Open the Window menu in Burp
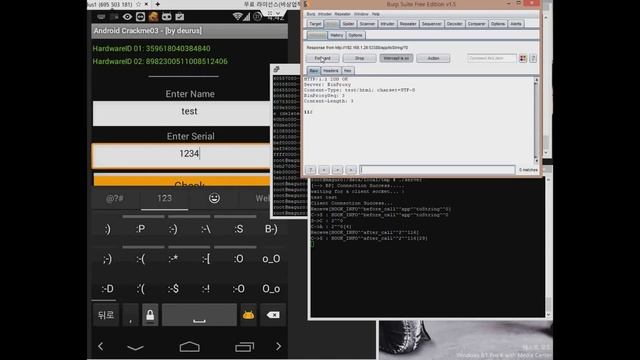The width and height of the screenshot is (640, 360). click(361, 14)
